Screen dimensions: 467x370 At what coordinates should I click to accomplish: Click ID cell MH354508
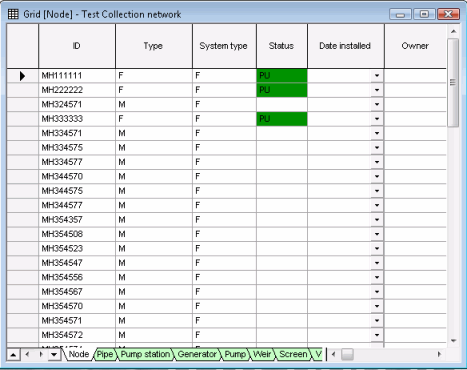point(77,234)
